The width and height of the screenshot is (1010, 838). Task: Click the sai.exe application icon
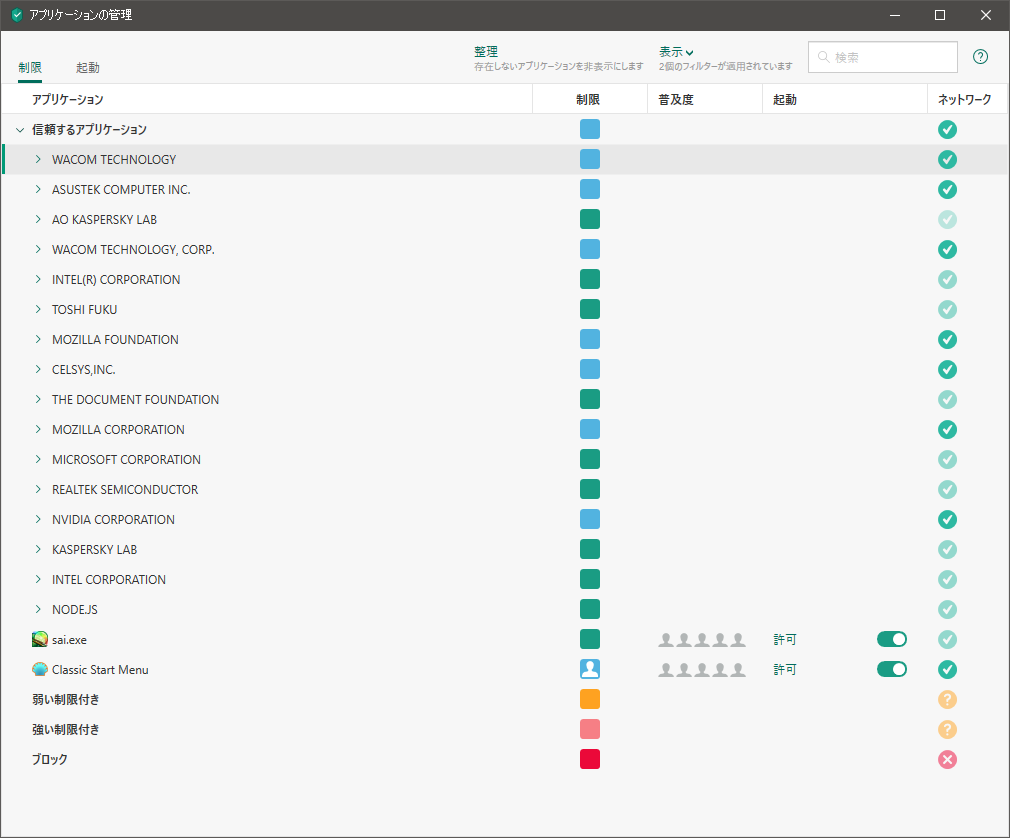point(40,639)
